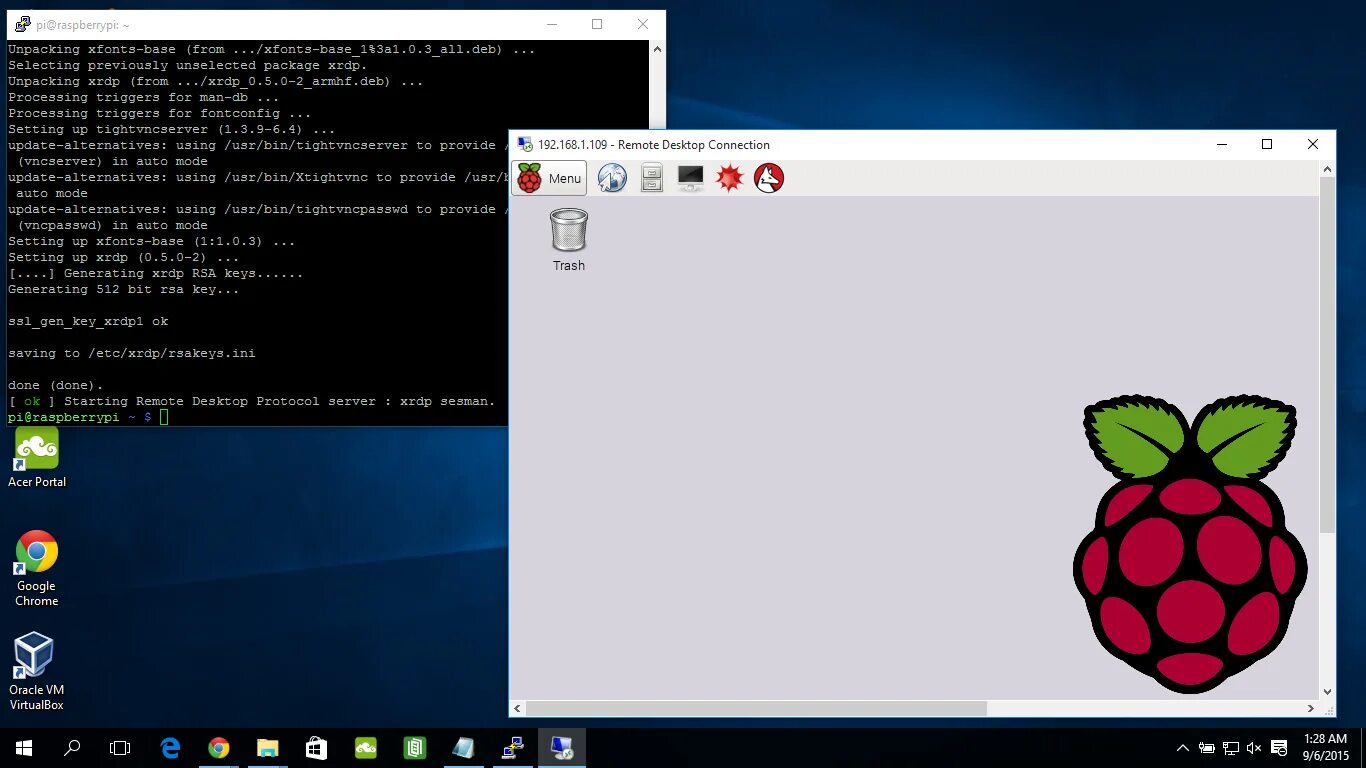1366x768 pixels.
Task: Select the Google Chrome desktop shortcut
Action: (x=37, y=568)
